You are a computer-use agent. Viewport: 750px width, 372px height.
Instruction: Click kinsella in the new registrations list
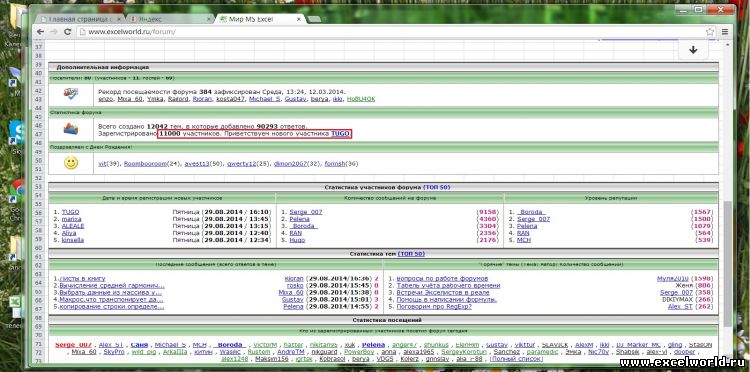pos(73,240)
